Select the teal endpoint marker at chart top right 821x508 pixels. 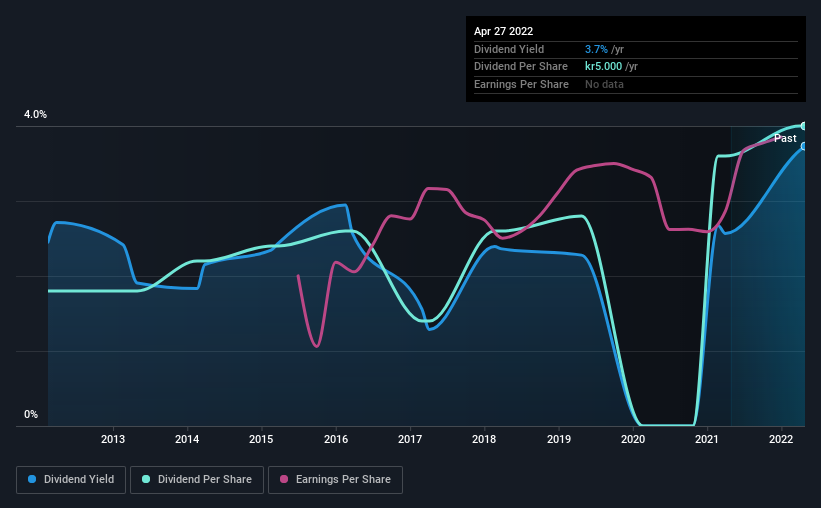[x=804, y=126]
